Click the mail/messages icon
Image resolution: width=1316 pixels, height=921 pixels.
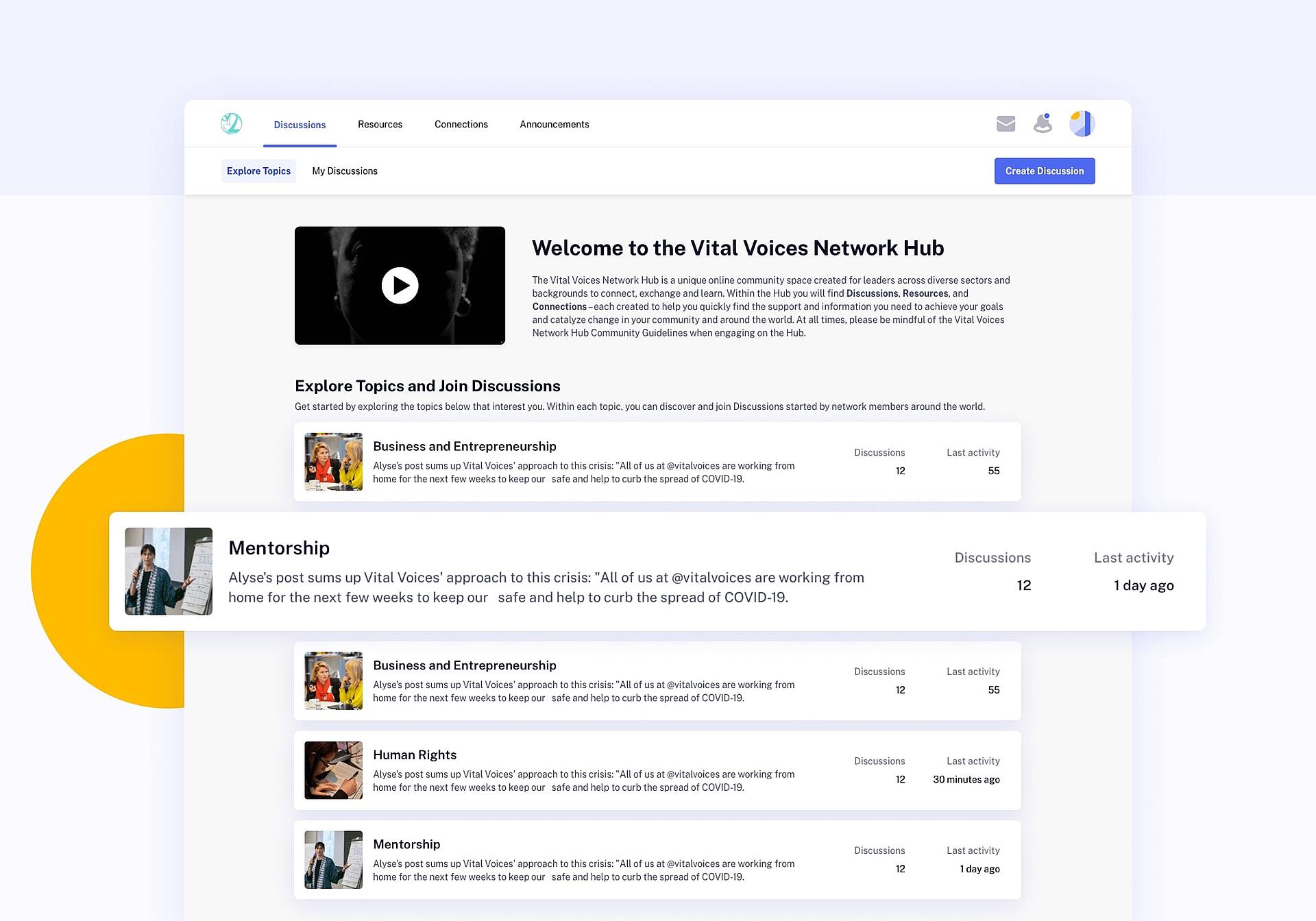[x=1005, y=124]
